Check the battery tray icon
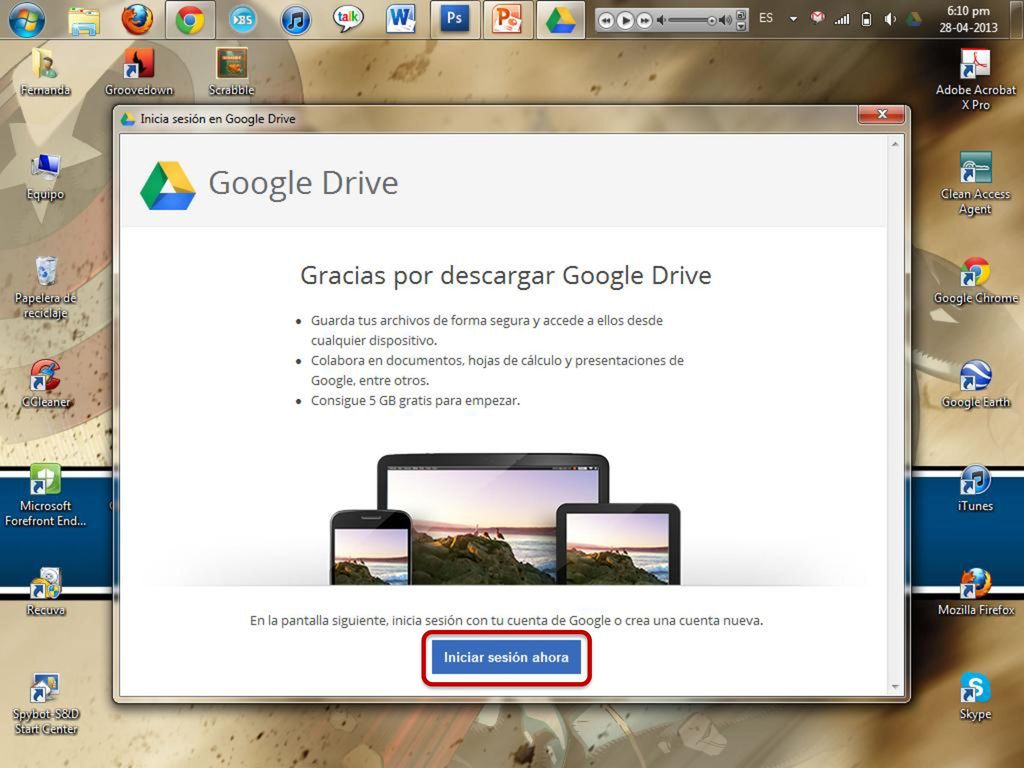Viewport: 1024px width, 768px height. click(x=867, y=19)
